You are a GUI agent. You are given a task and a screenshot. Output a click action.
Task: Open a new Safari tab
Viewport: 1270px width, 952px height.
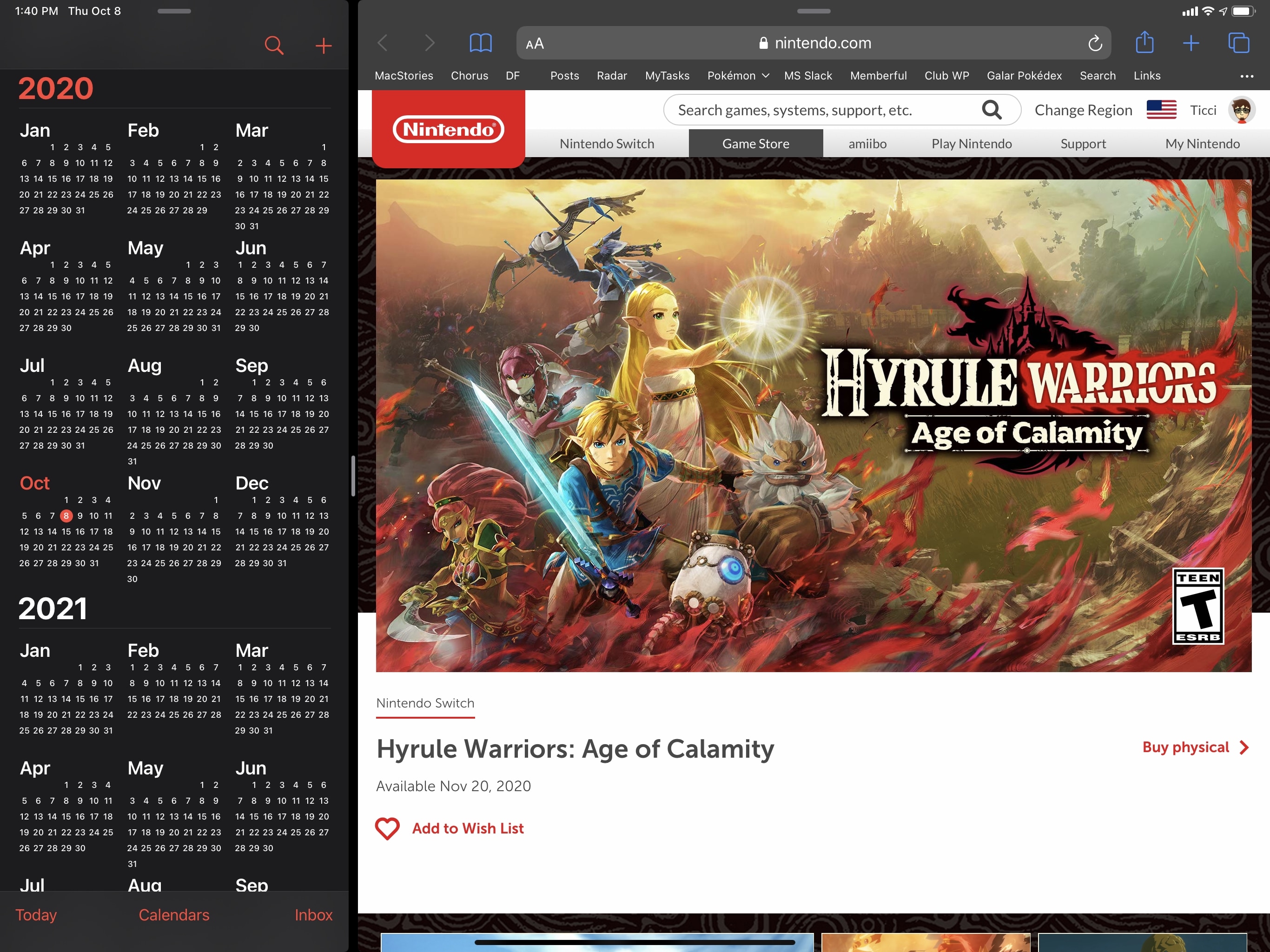click(x=1191, y=43)
